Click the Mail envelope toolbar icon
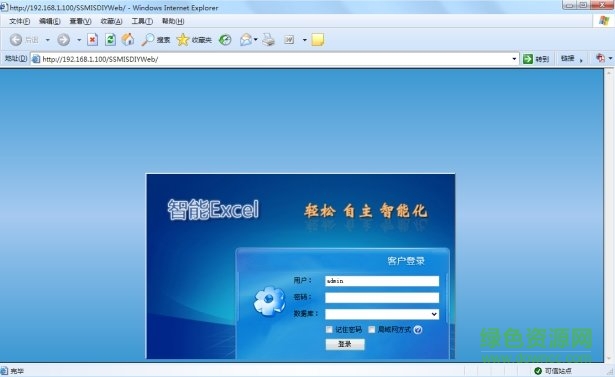This screenshot has height=377, width=615. tap(246, 40)
